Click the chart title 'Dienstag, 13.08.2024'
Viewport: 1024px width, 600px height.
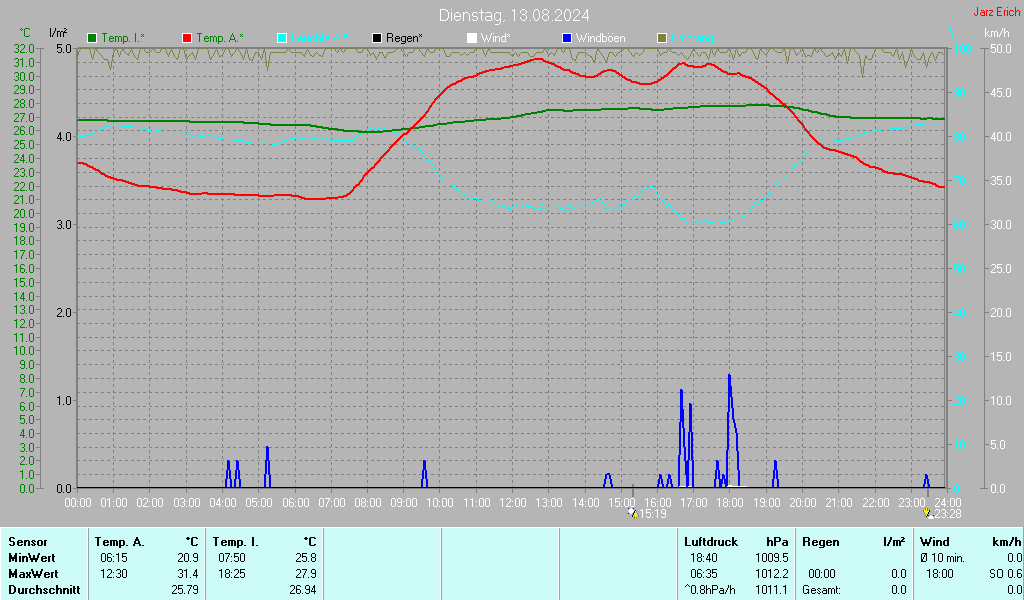514,15
